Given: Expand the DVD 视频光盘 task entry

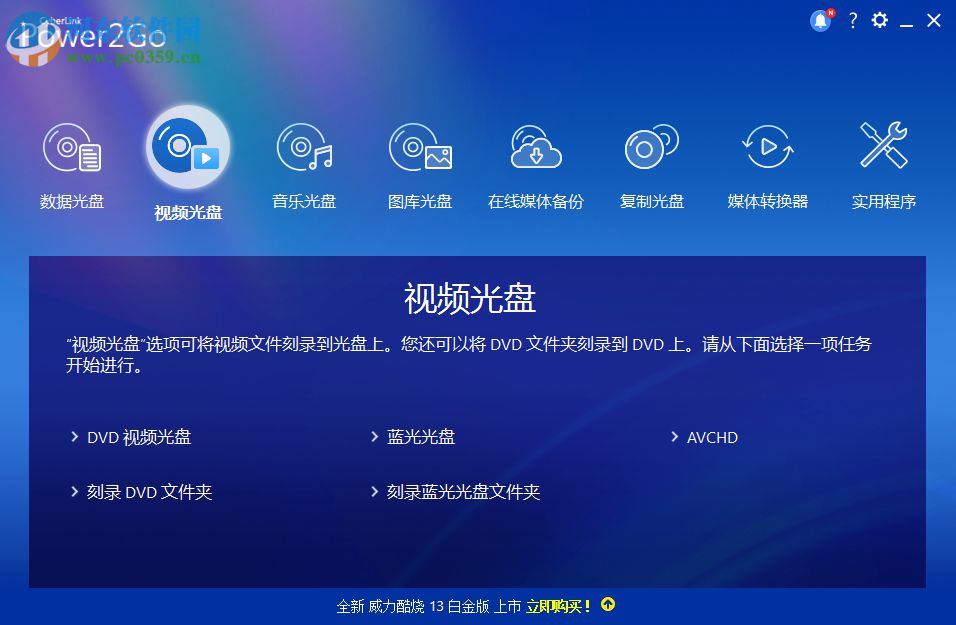Looking at the screenshot, I should (x=139, y=437).
